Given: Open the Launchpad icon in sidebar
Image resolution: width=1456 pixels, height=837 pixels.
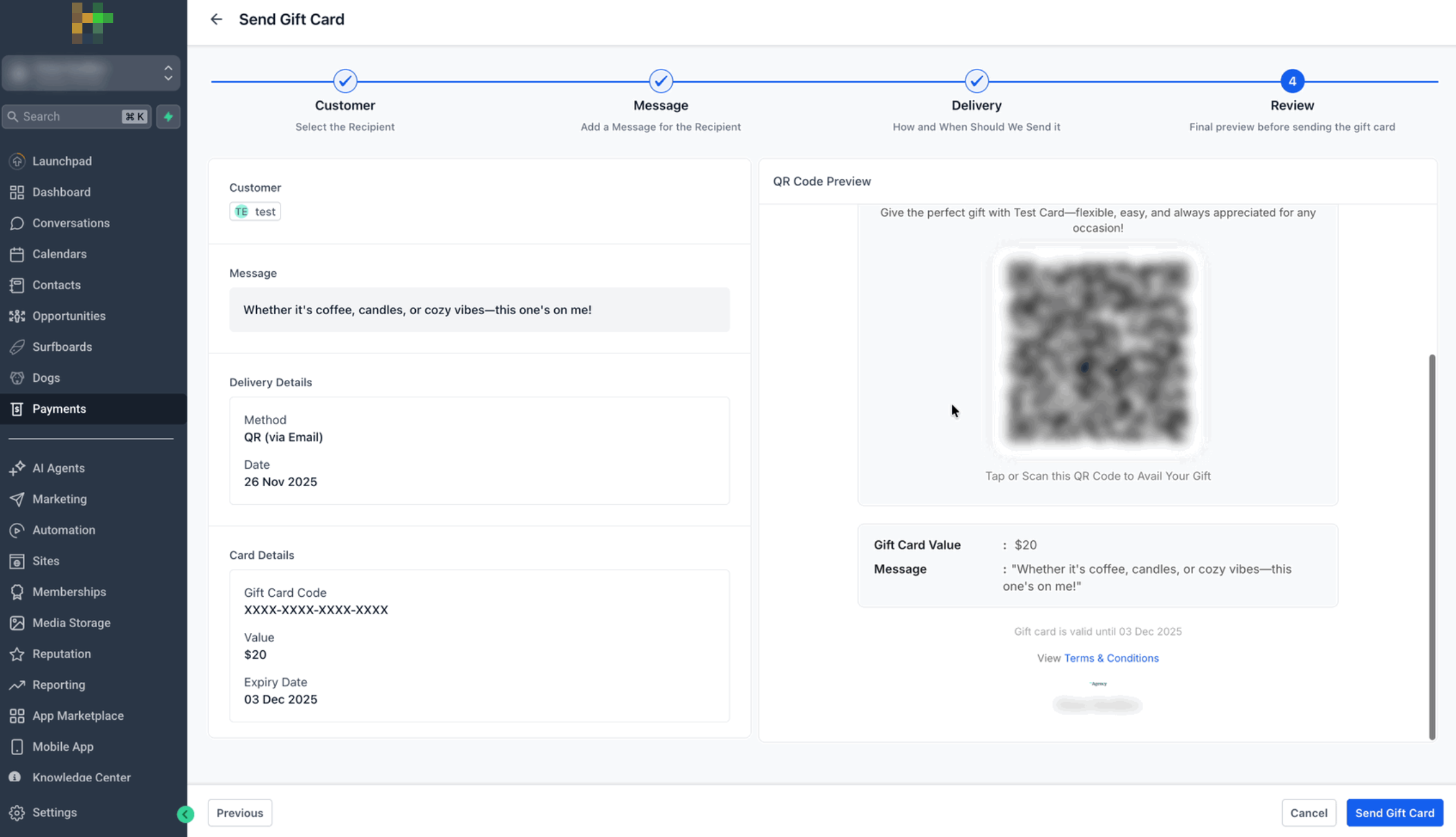Looking at the screenshot, I should pyautogui.click(x=17, y=161).
